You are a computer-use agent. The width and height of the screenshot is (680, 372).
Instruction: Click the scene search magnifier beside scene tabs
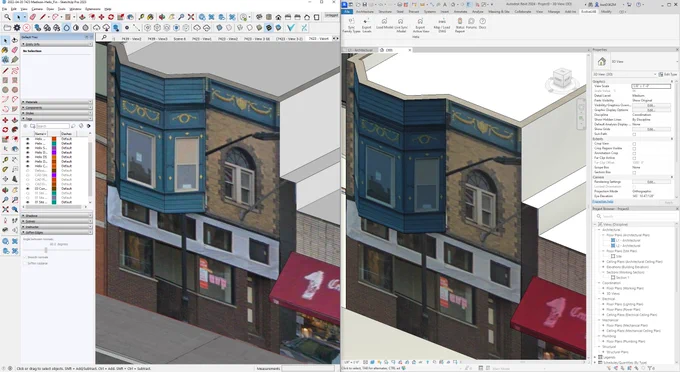(104, 38)
